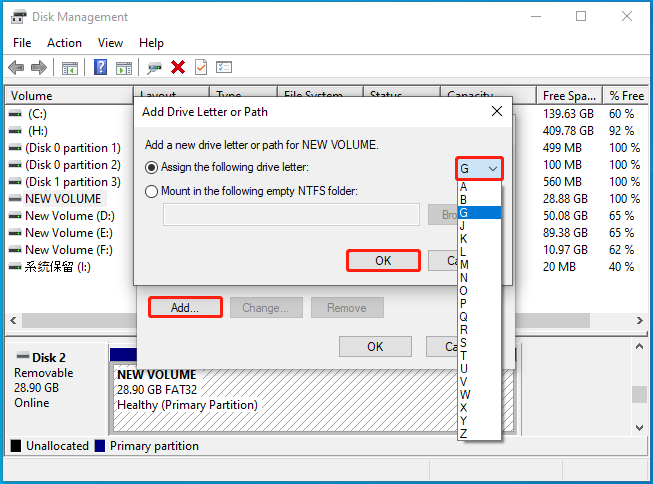
Task: Click the Forward arrow toolbar icon
Action: (x=39, y=67)
